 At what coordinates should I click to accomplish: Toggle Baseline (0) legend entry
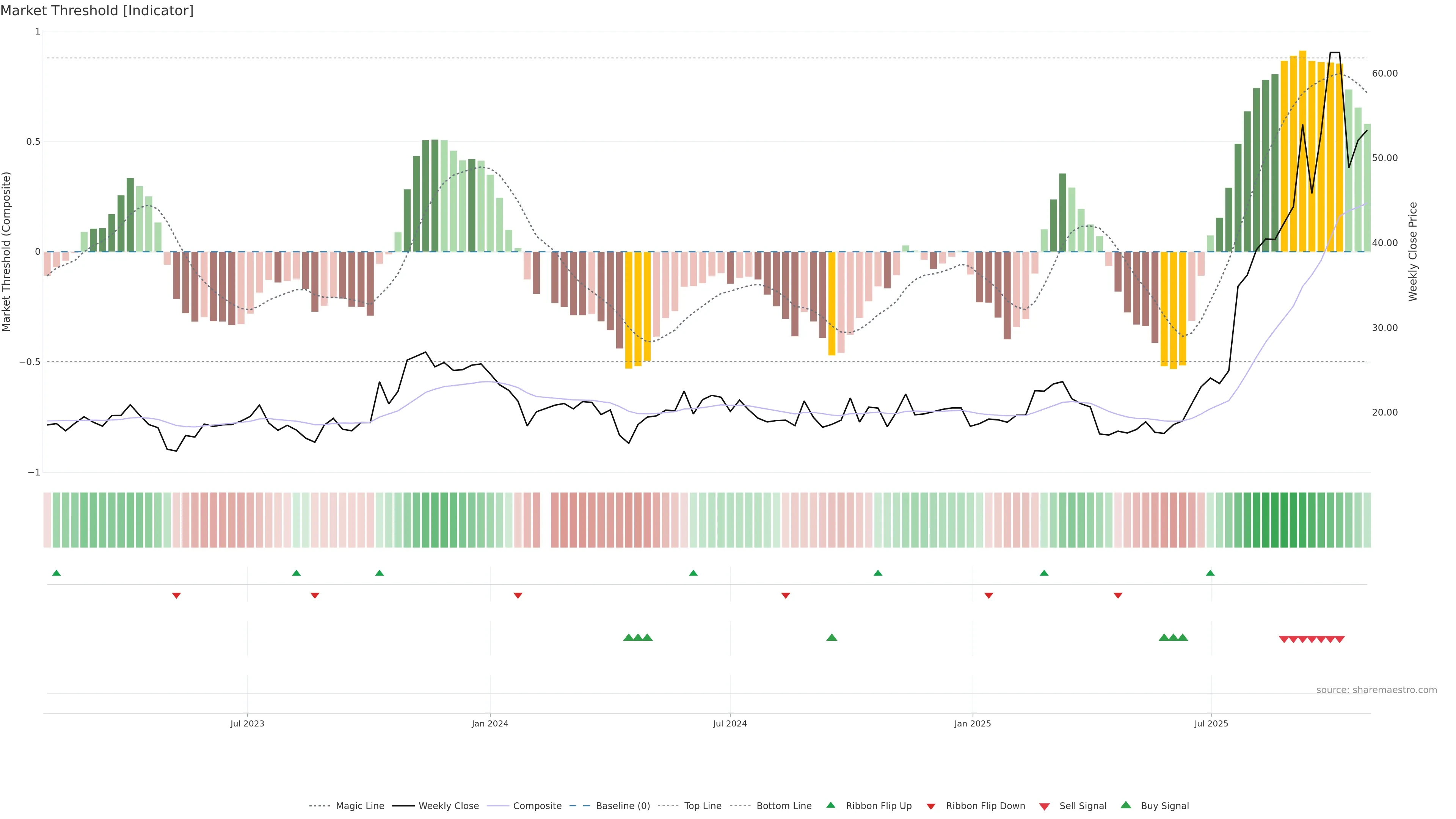[623, 806]
